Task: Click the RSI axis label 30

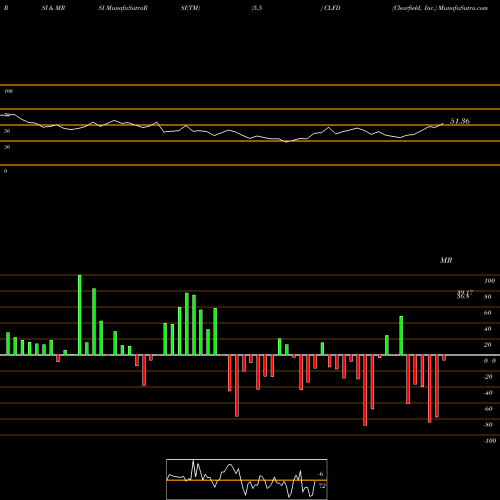Action: [x=7, y=147]
